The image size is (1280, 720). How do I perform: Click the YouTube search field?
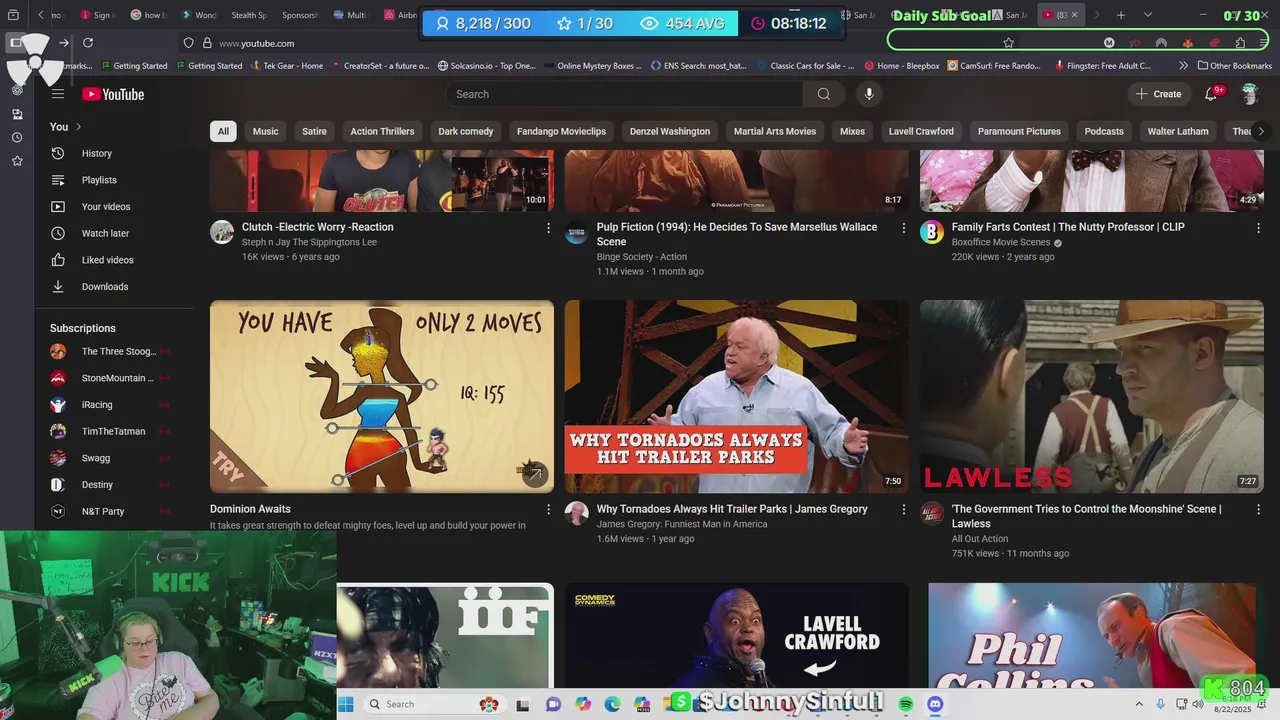tap(625, 94)
